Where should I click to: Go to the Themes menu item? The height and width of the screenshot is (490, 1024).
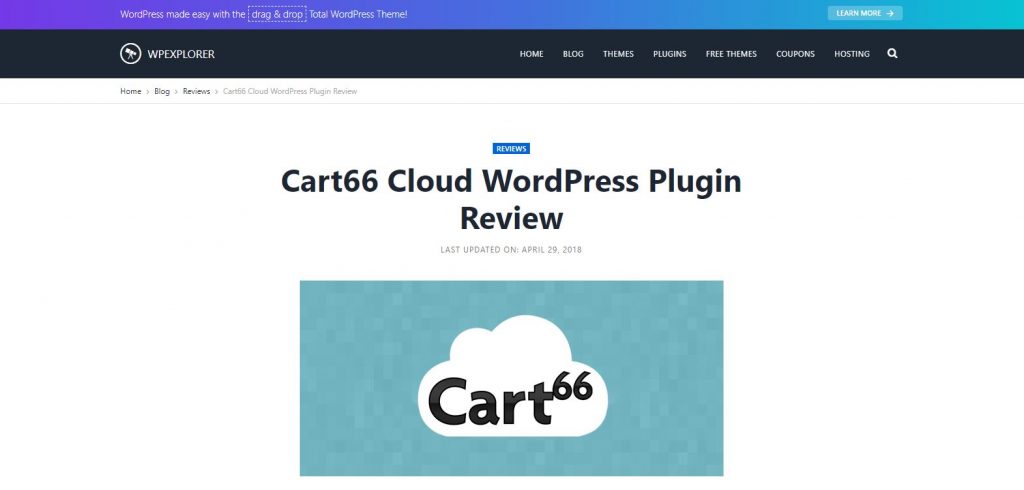pyautogui.click(x=618, y=54)
